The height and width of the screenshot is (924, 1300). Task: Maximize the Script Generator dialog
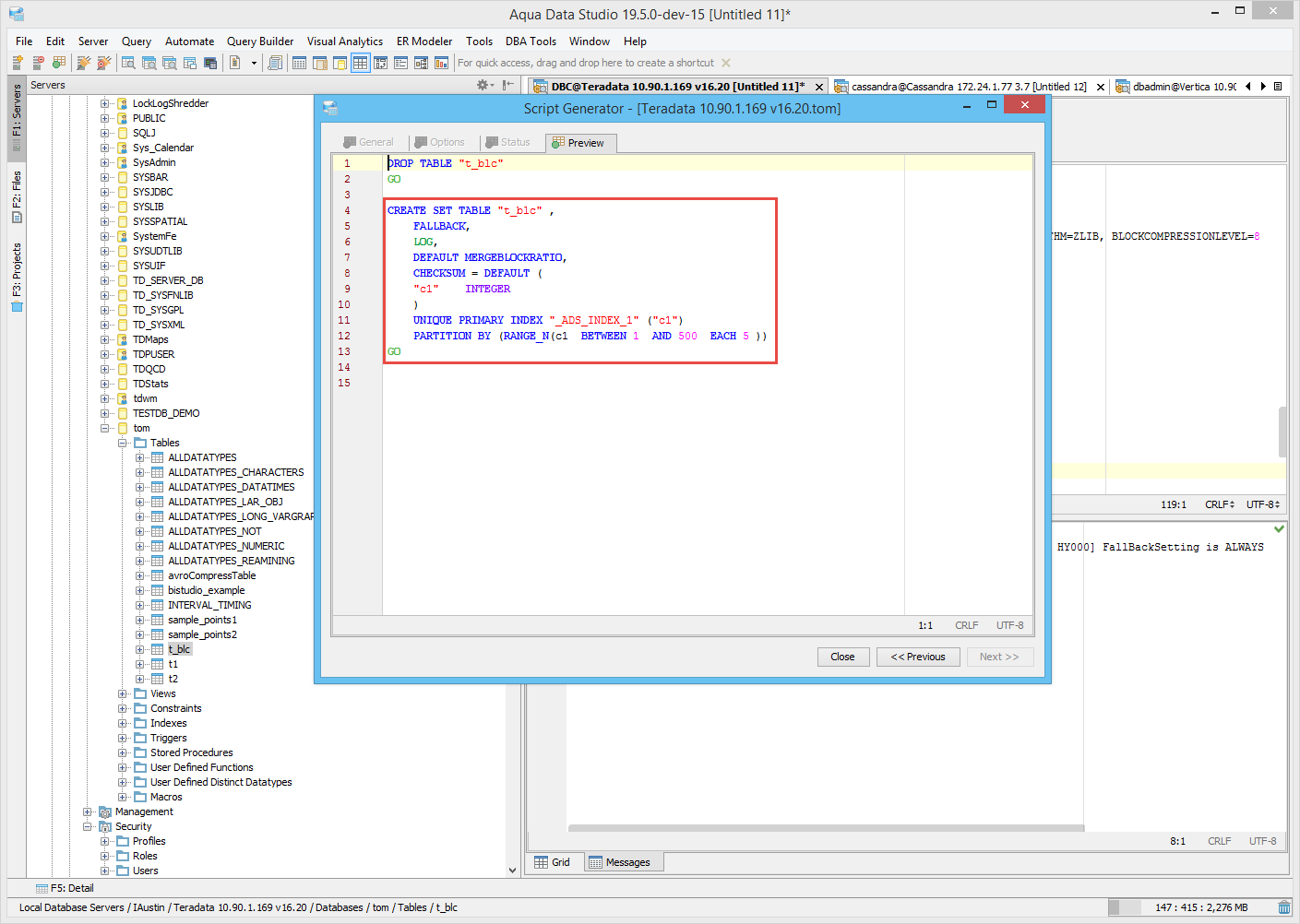click(x=992, y=105)
